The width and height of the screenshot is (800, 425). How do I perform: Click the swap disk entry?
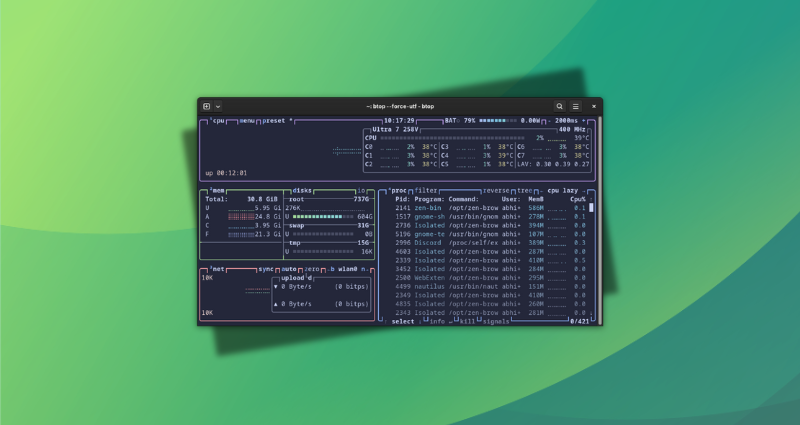click(x=329, y=226)
